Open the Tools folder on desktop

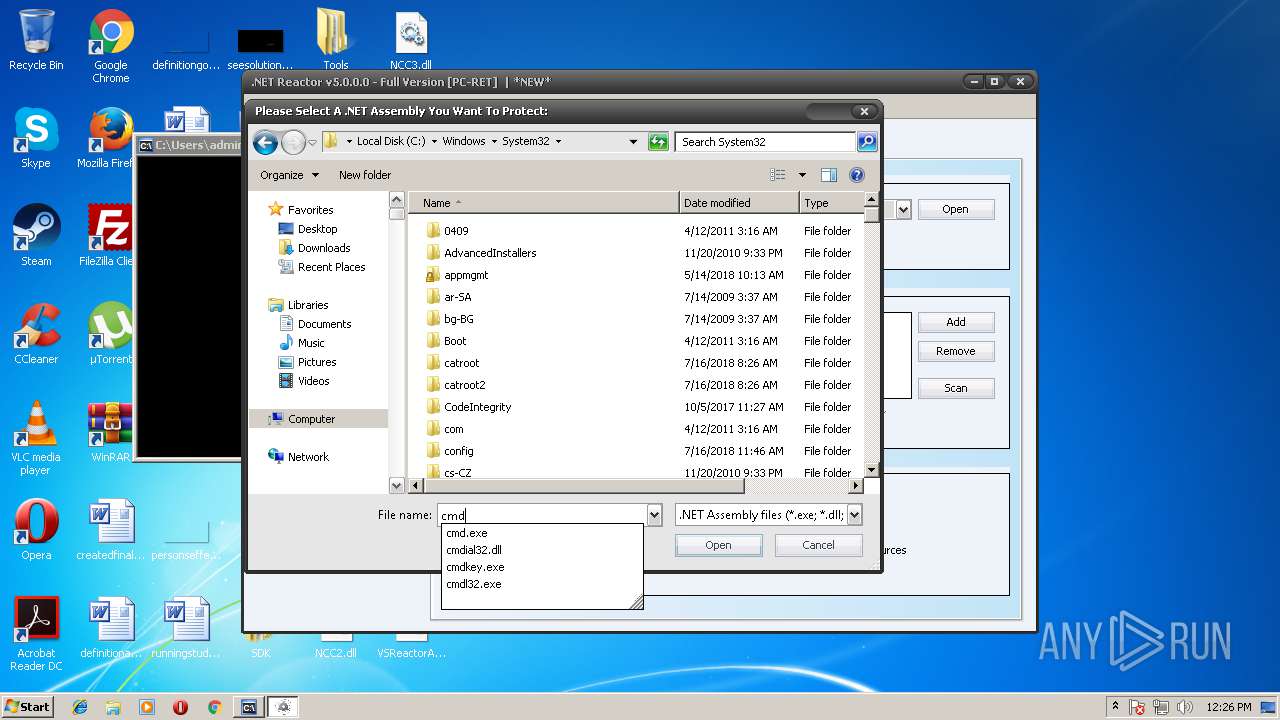click(x=335, y=41)
